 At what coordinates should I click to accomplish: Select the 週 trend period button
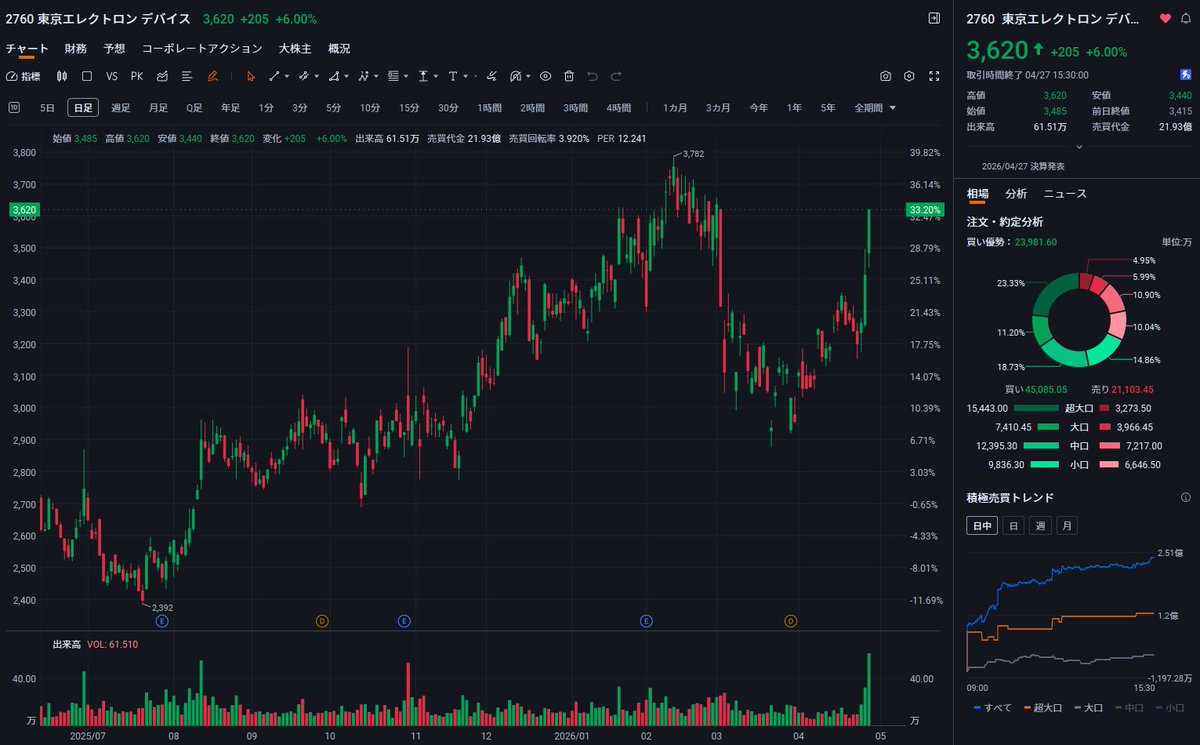[1041, 525]
